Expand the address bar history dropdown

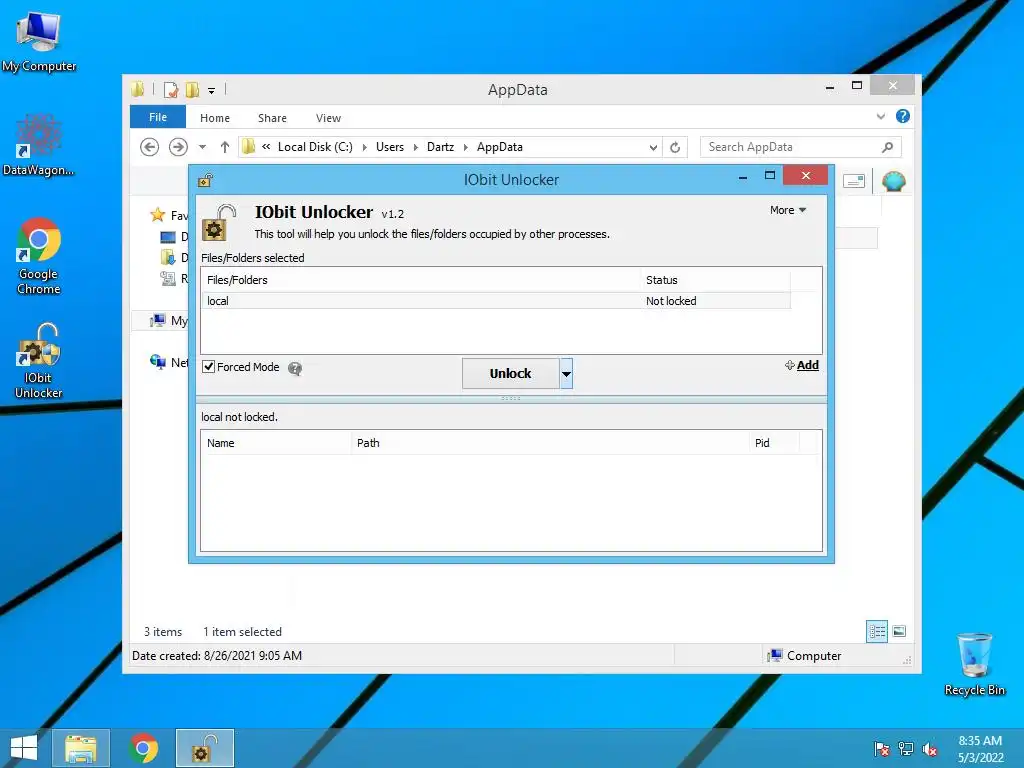[652, 148]
